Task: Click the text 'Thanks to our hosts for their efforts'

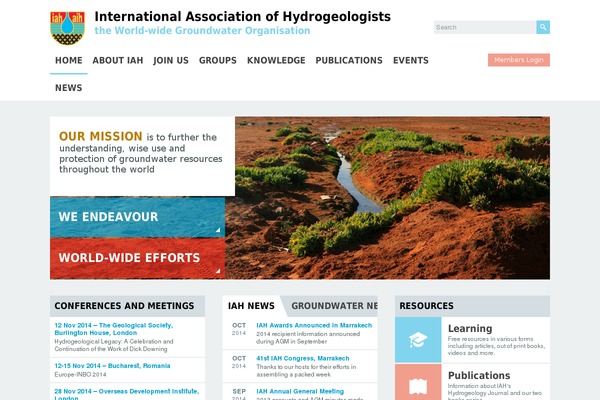Action: (x=306, y=367)
